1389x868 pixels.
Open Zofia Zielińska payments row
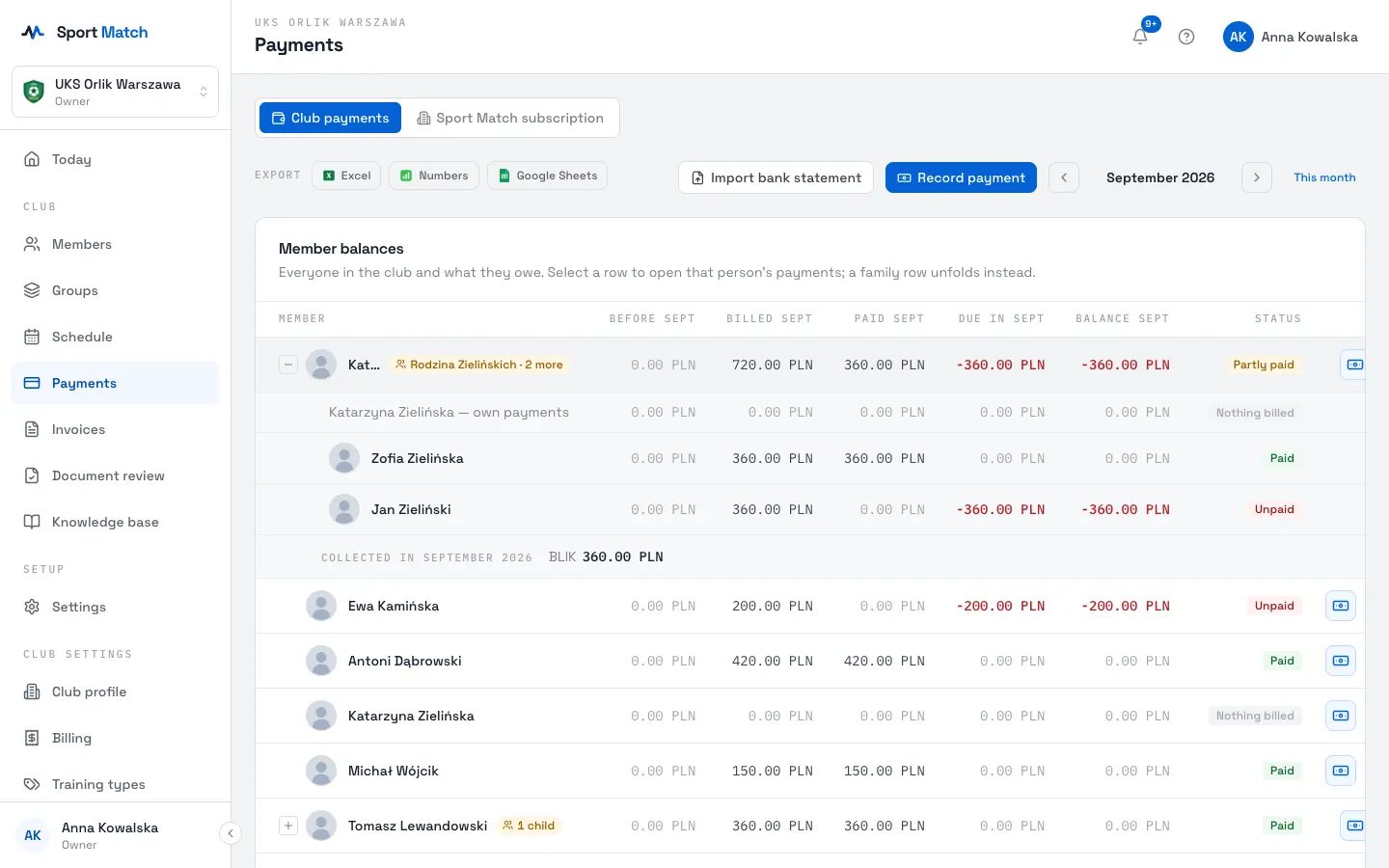pyautogui.click(x=810, y=458)
